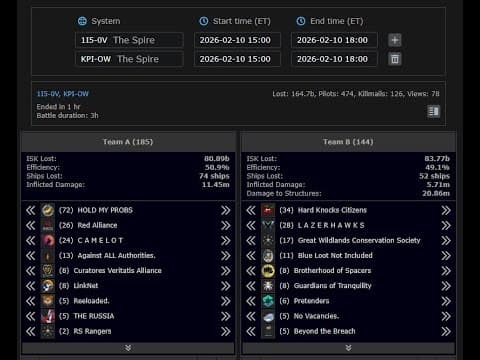Edit KPI-OW end time field
480x360 pixels.
334,59
